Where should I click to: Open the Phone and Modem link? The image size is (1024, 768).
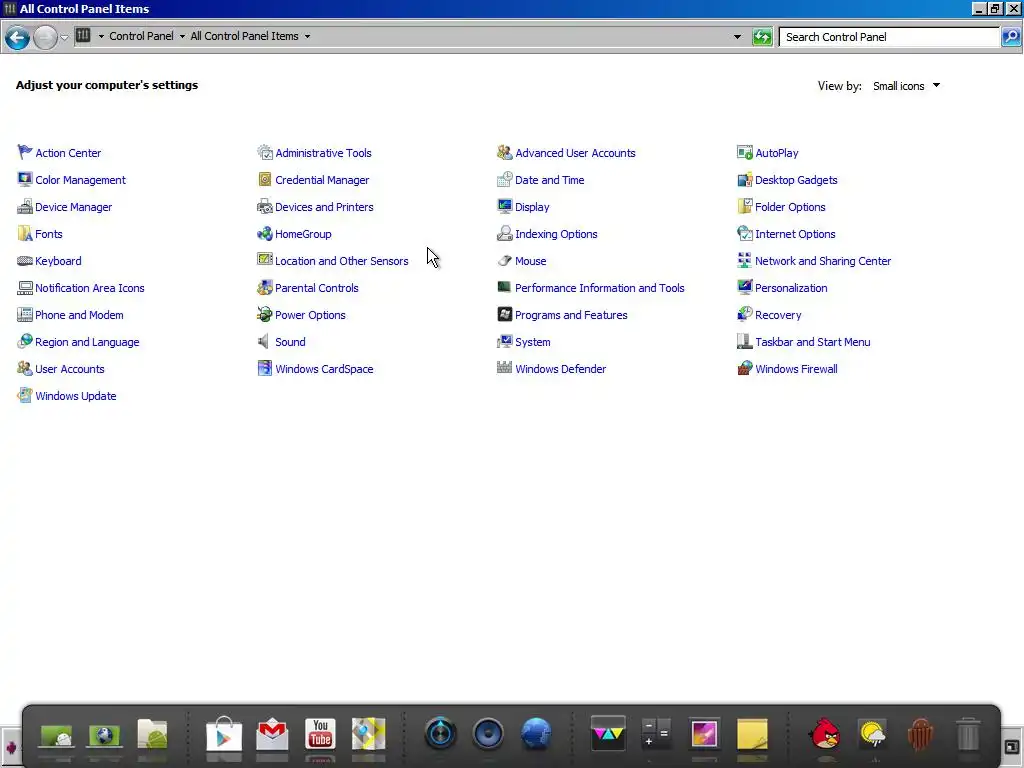click(x=79, y=315)
